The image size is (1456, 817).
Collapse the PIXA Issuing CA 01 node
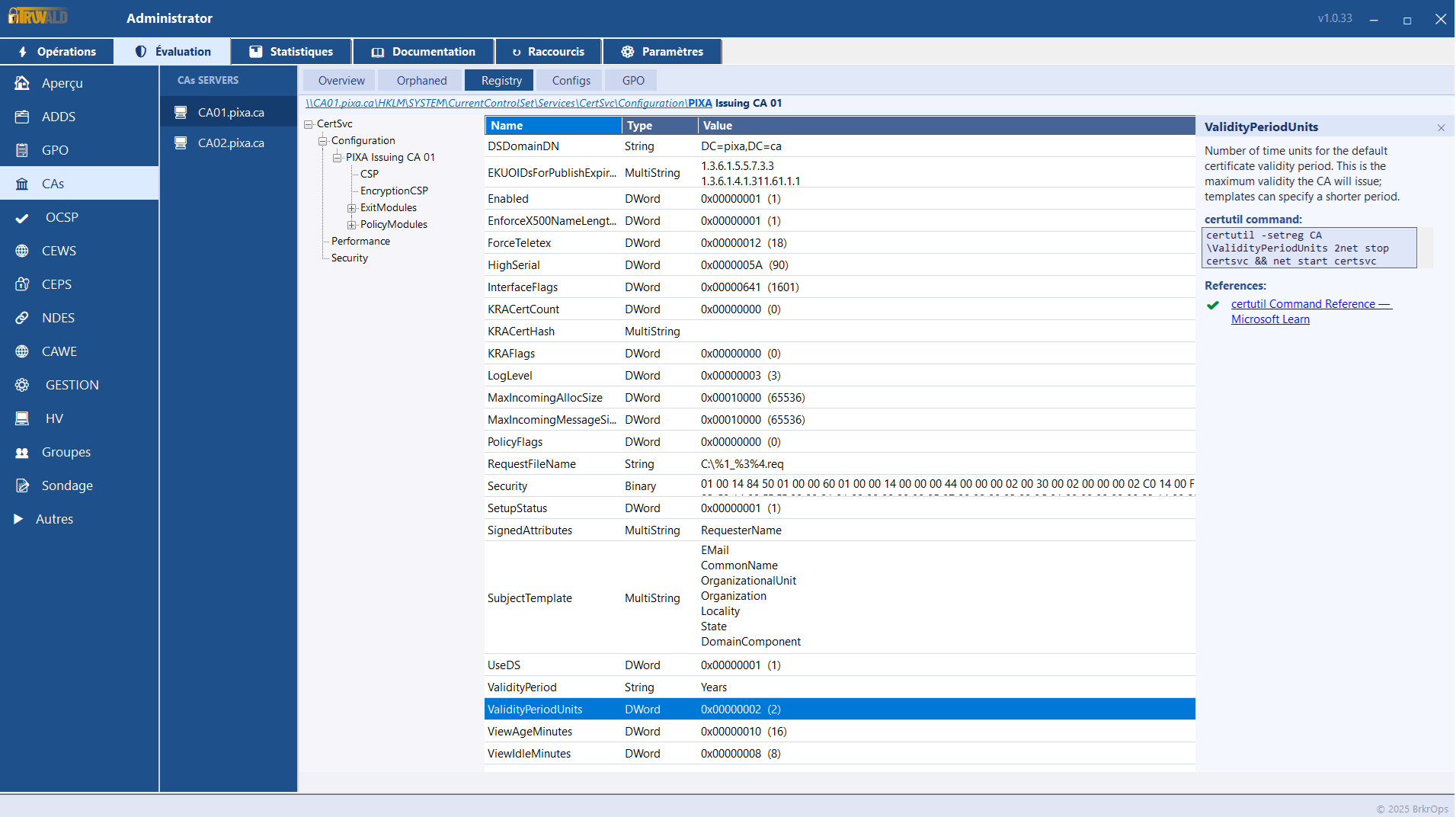337,158
